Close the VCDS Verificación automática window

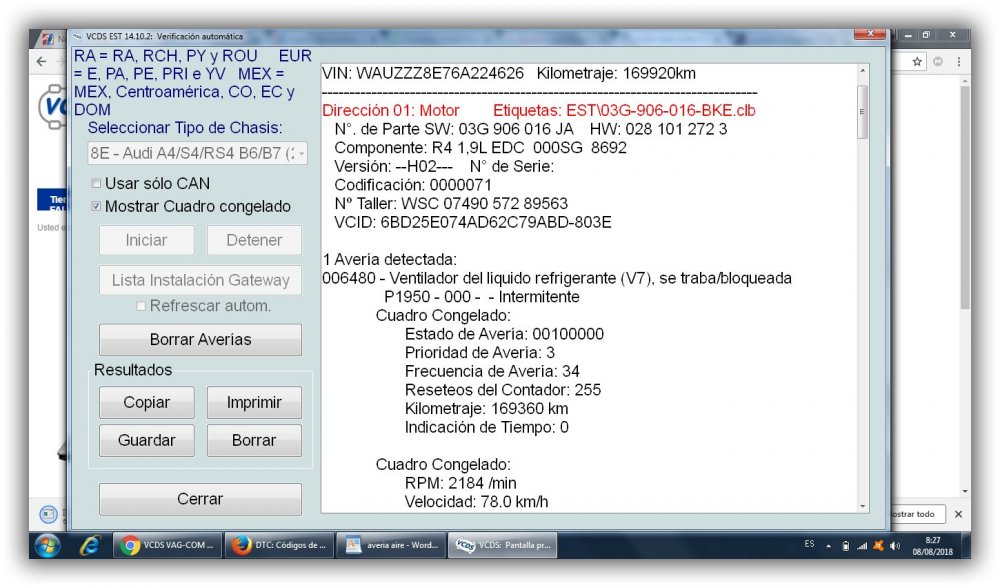(870, 34)
